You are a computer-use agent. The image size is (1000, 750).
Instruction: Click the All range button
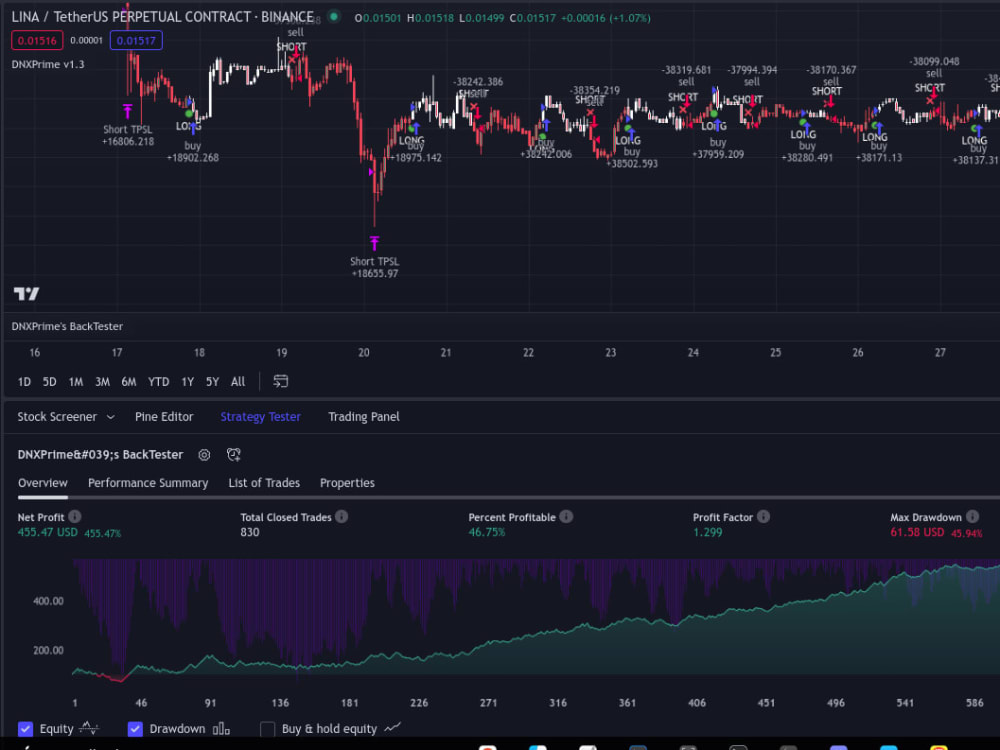(x=237, y=381)
